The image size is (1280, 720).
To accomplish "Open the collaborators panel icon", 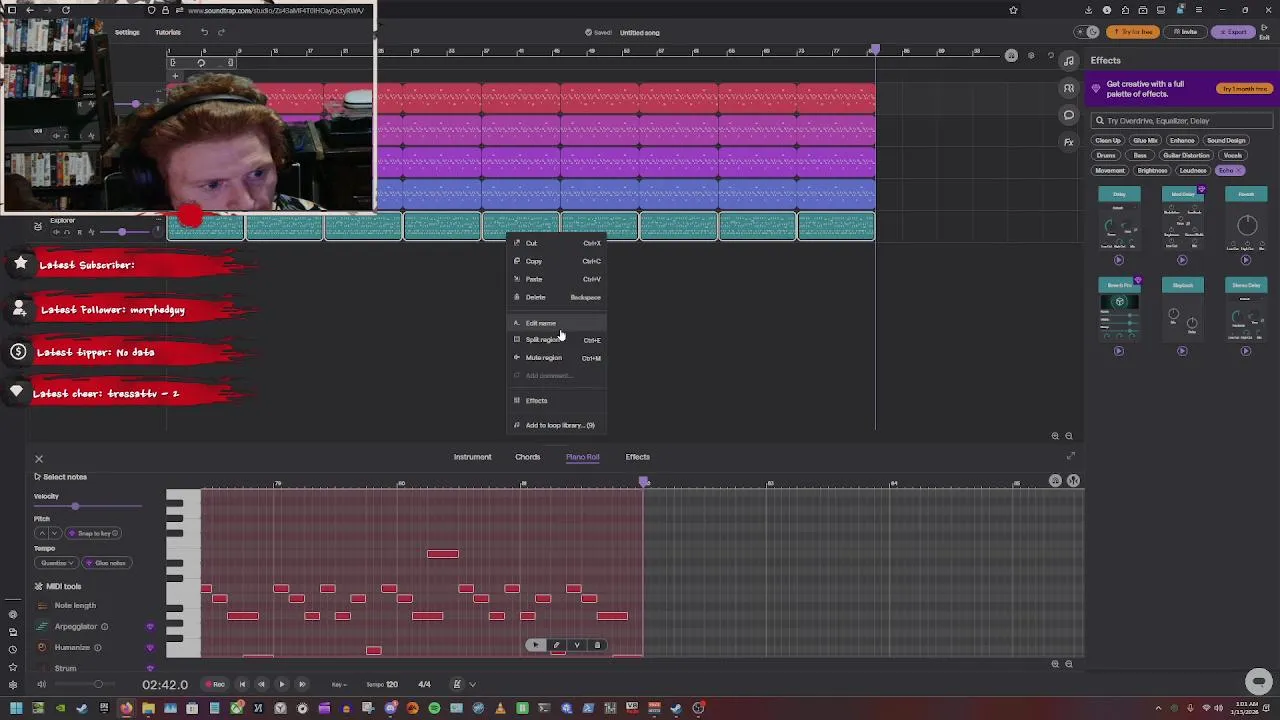I will [1069, 88].
